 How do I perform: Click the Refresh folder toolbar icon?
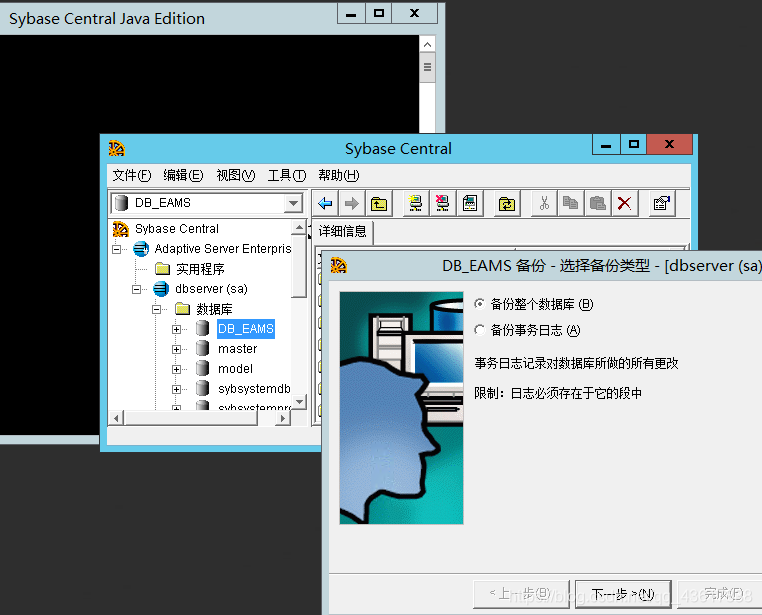coord(507,203)
